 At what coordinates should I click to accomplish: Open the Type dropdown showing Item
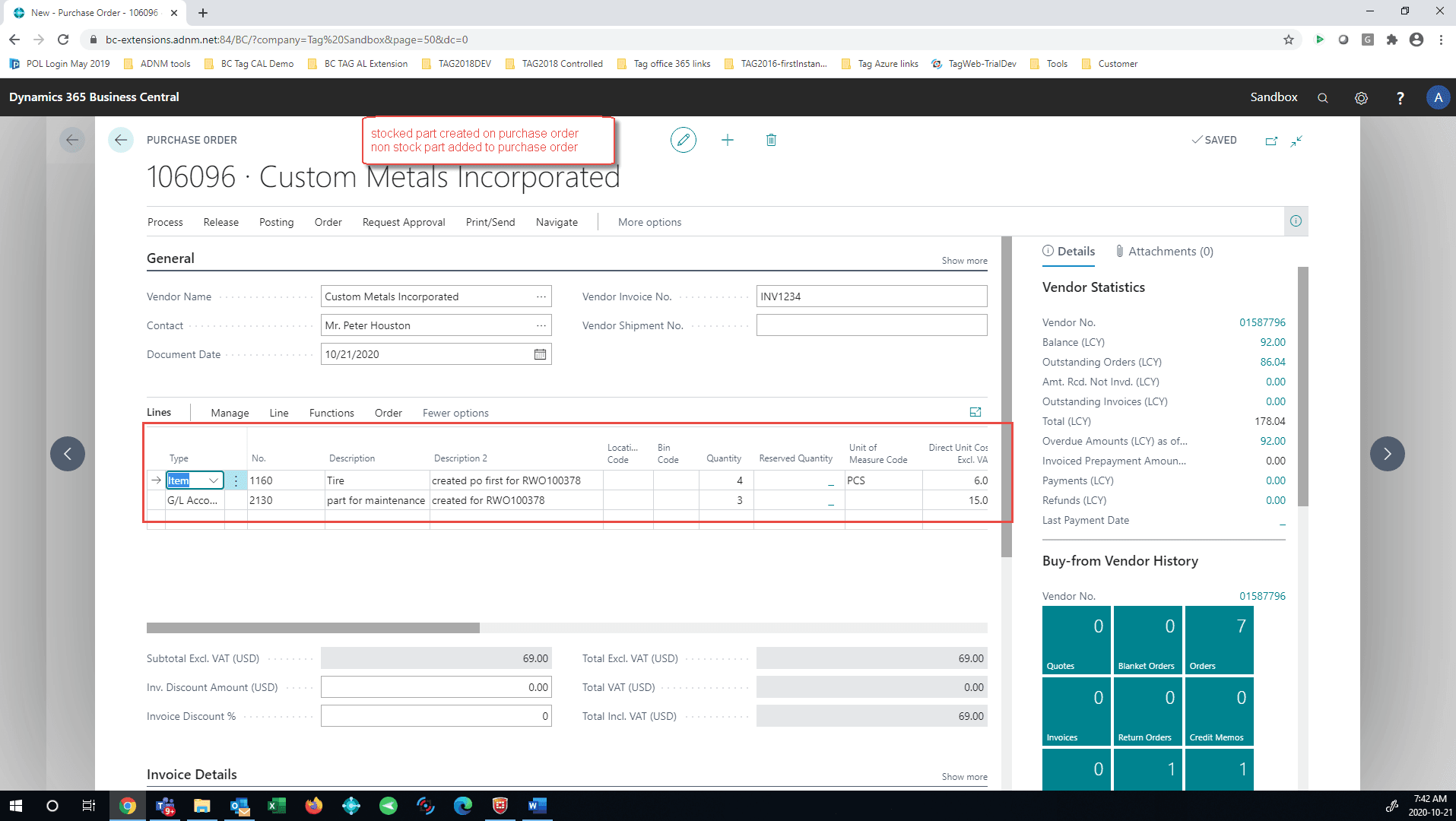point(214,480)
